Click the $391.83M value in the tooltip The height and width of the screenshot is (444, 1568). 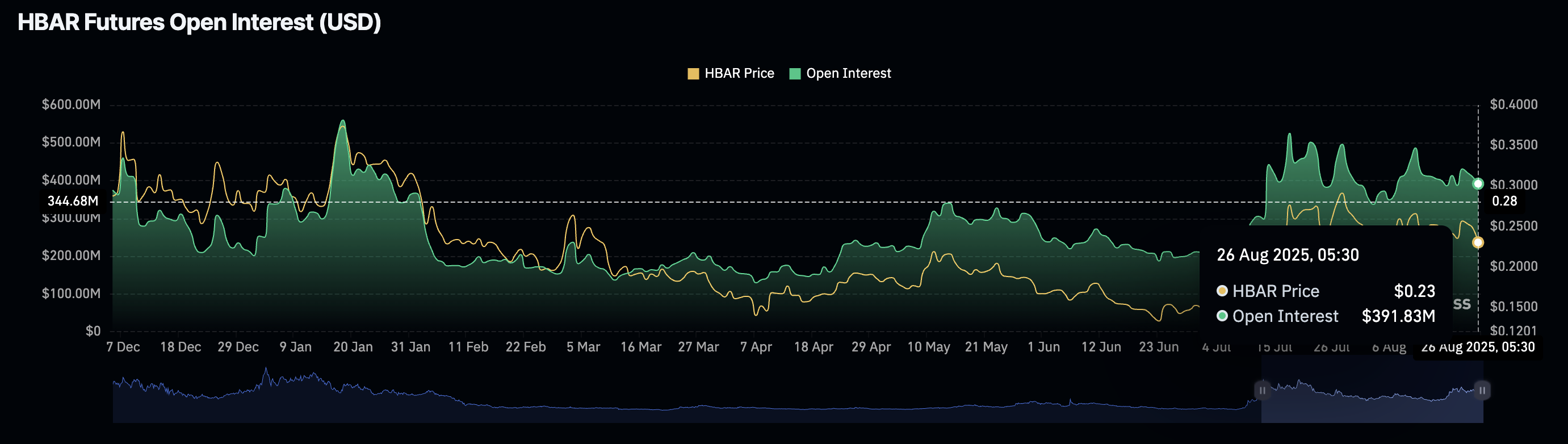pyautogui.click(x=1398, y=316)
